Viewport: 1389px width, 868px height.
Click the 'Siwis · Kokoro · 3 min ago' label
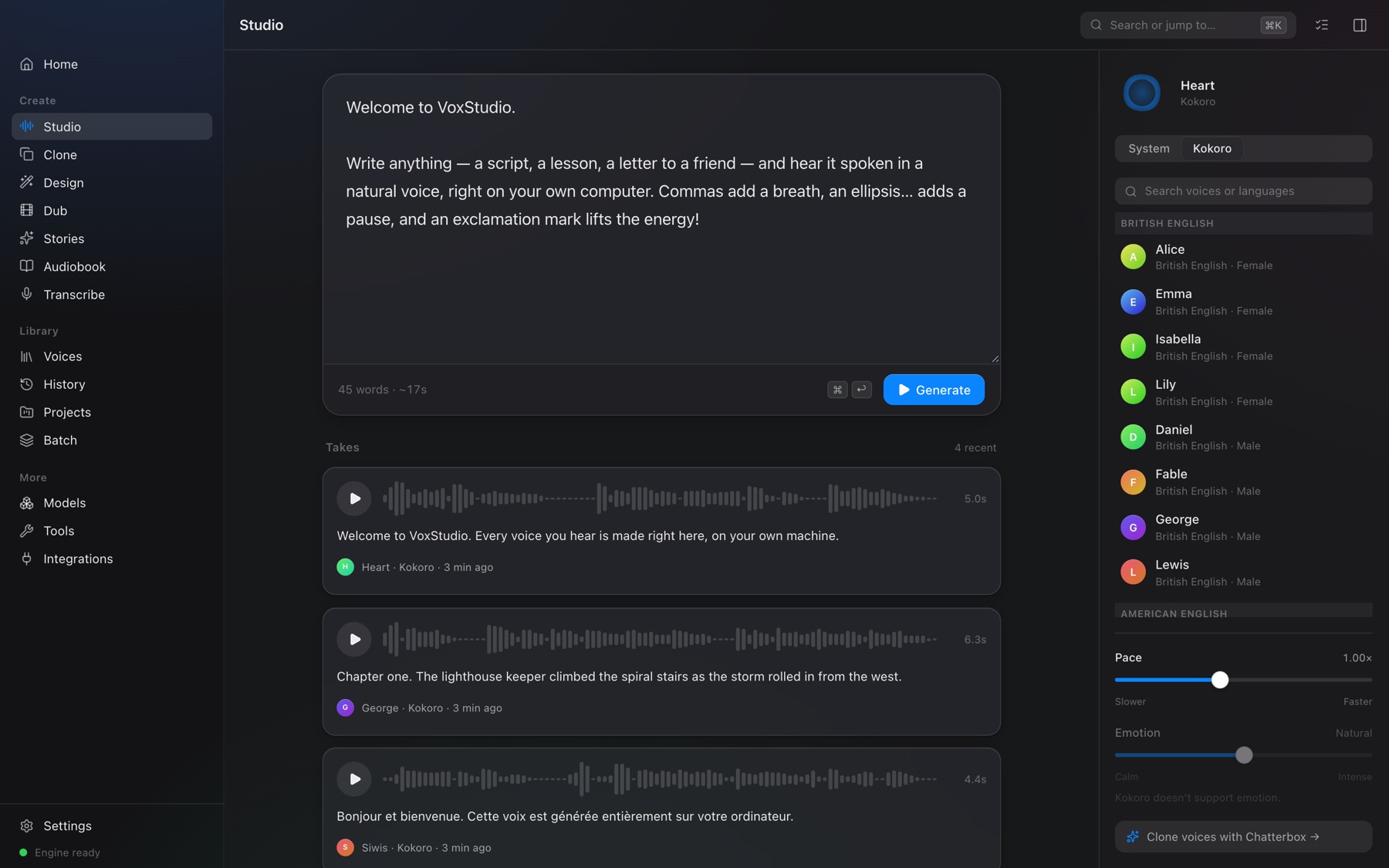point(426,847)
